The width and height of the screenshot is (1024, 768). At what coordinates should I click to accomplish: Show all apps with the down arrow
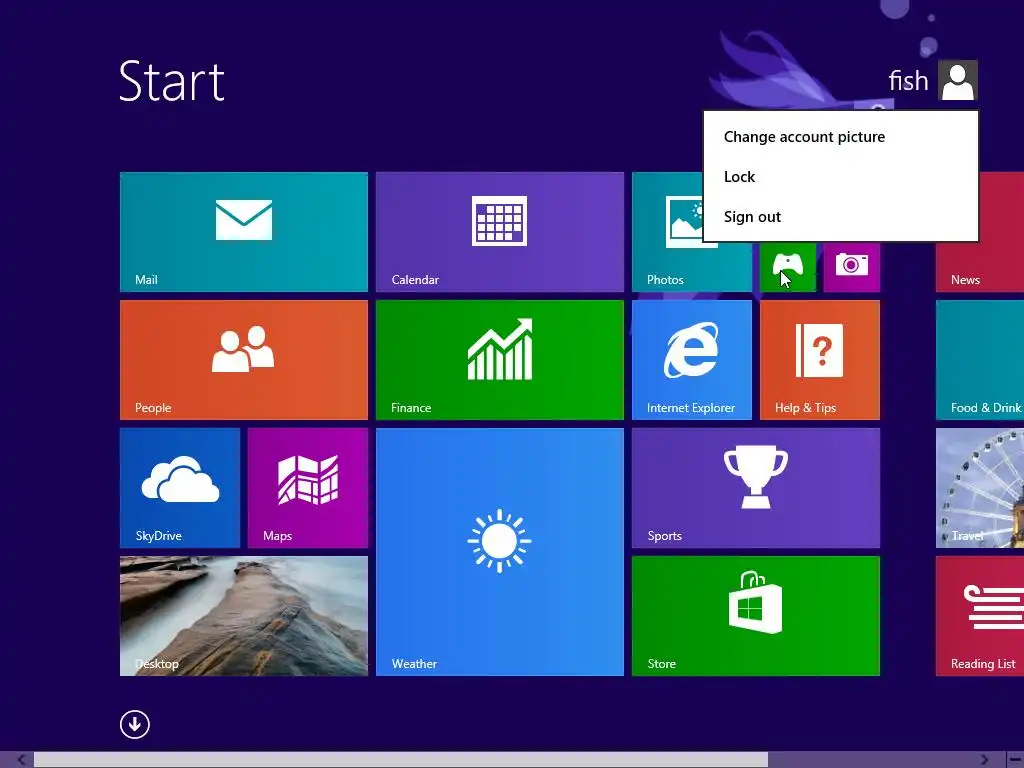point(135,724)
